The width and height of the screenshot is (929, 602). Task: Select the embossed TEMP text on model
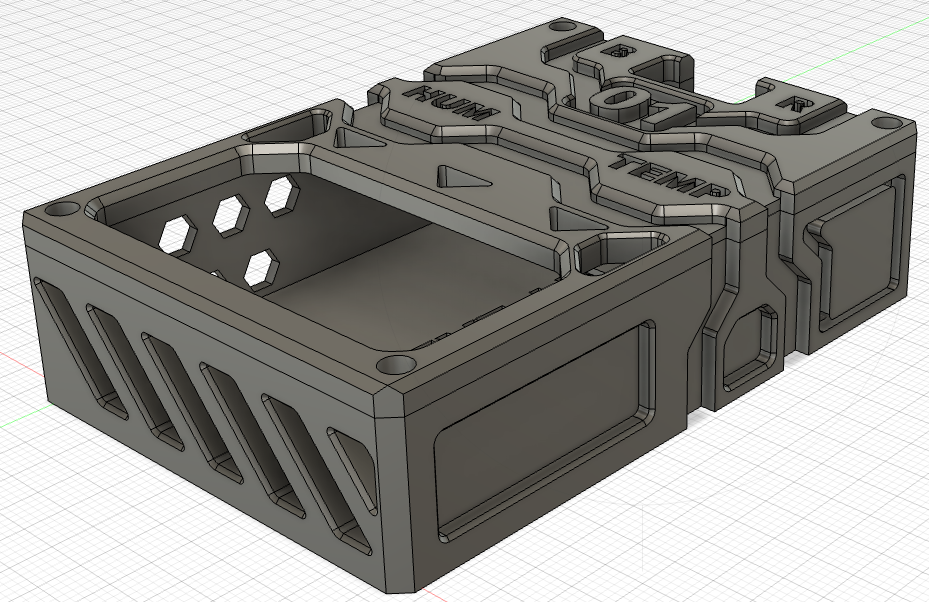[x=671, y=175]
